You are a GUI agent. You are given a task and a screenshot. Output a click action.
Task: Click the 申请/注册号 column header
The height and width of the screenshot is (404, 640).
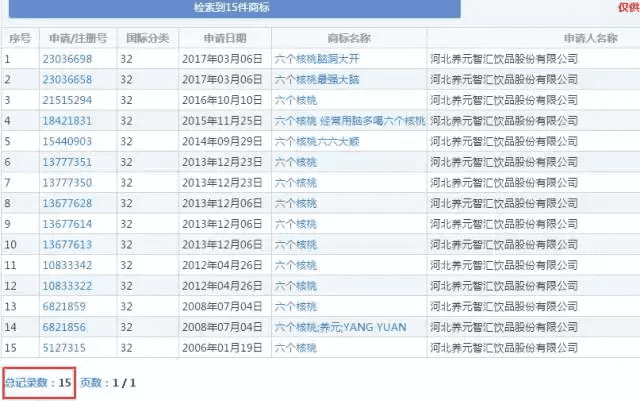coord(78,38)
